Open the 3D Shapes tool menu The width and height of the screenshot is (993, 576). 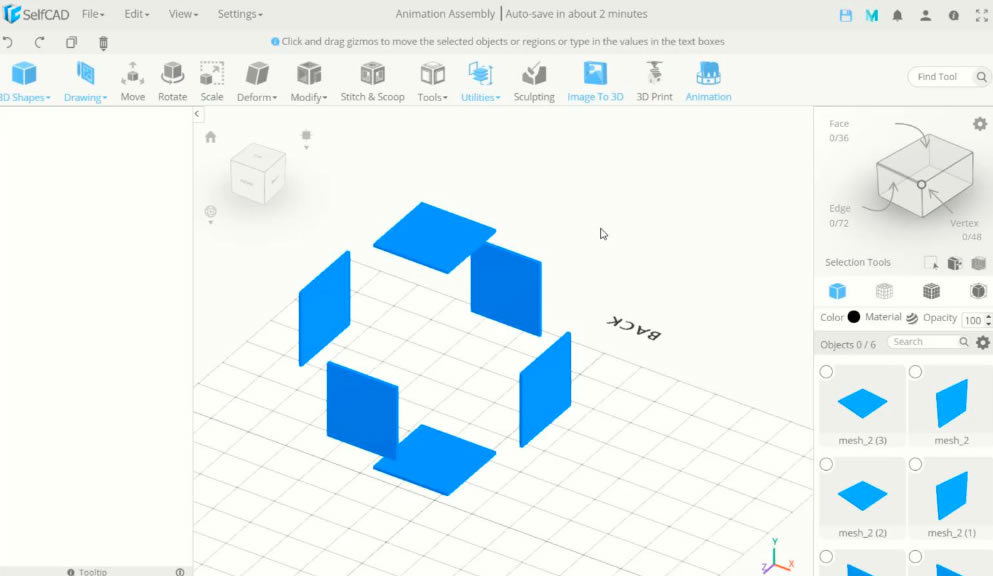tap(24, 81)
